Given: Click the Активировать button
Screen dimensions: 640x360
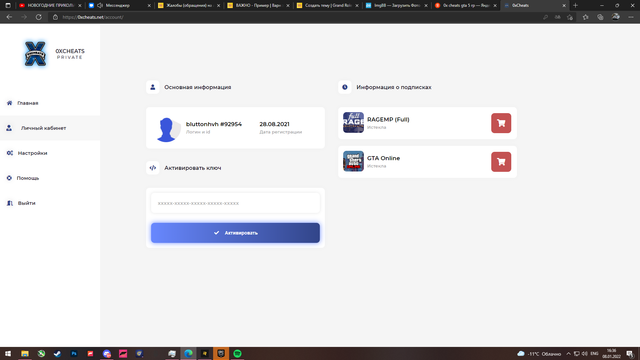Looking at the screenshot, I should (236, 233).
